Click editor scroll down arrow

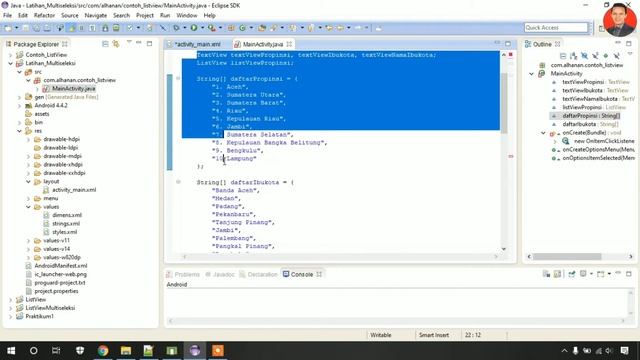[504, 249]
